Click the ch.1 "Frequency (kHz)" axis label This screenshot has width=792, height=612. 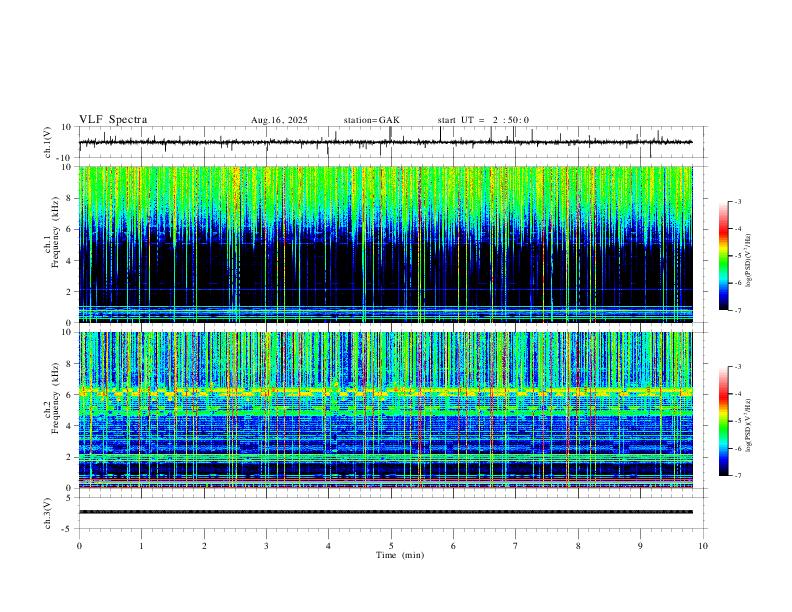coord(55,231)
